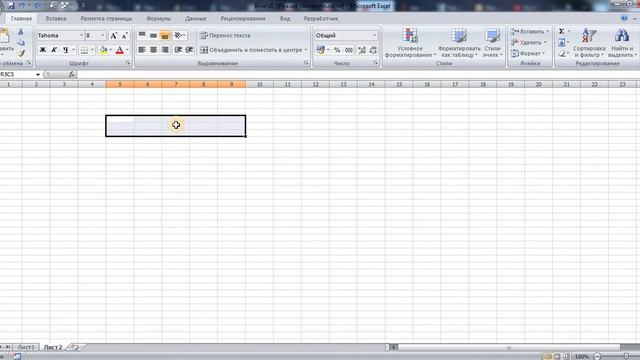Screen dimensions: 640x360
Task: Apply thousands separator 000 style
Action: (x=349, y=50)
